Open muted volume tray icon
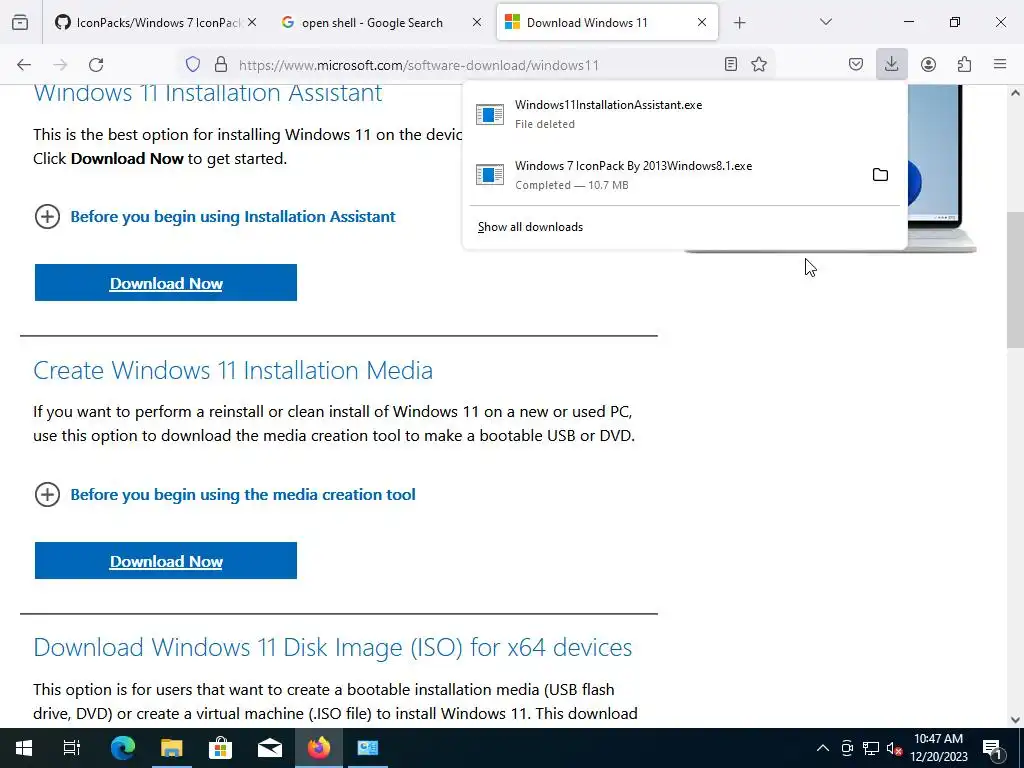Viewport: 1024px width, 768px height. [894, 748]
